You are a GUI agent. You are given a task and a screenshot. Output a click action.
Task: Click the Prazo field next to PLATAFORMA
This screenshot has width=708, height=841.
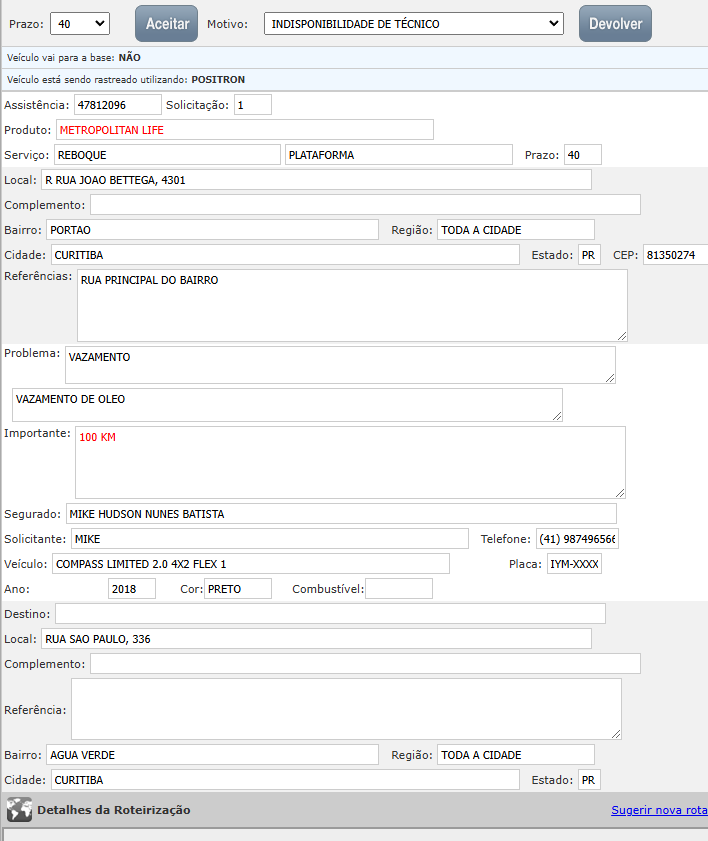(582, 155)
